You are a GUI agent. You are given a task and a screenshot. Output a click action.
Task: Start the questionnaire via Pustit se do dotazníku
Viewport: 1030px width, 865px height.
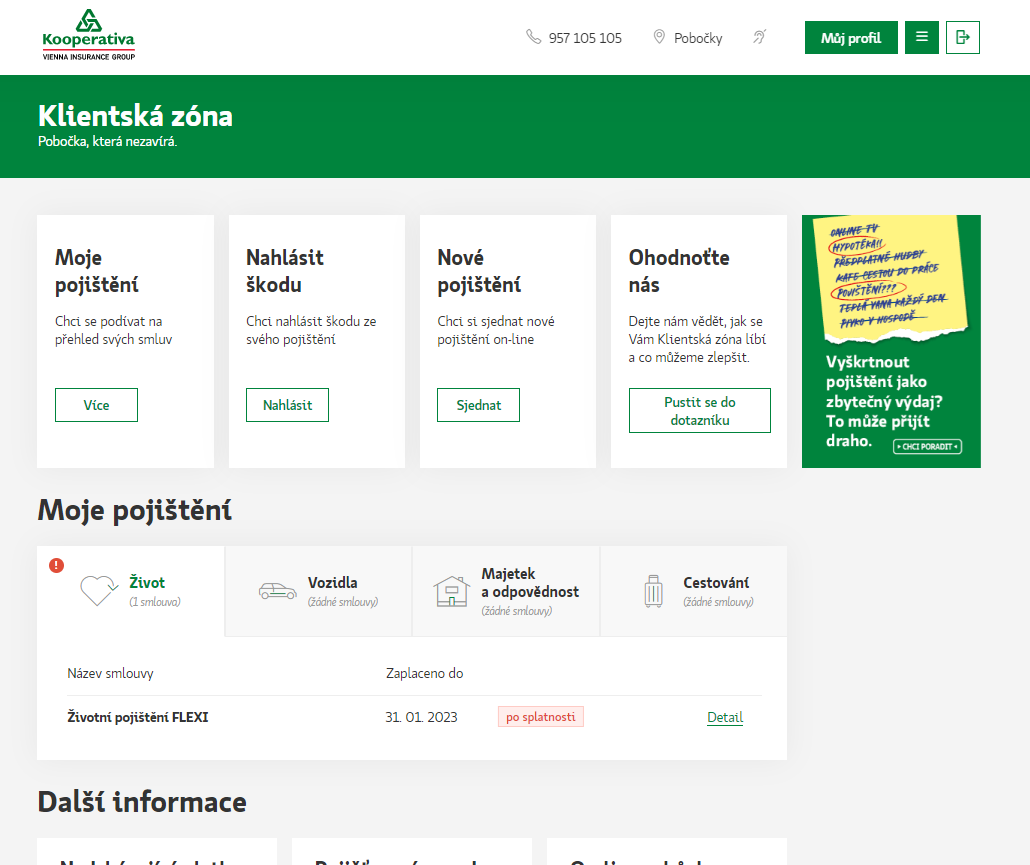[x=699, y=411]
